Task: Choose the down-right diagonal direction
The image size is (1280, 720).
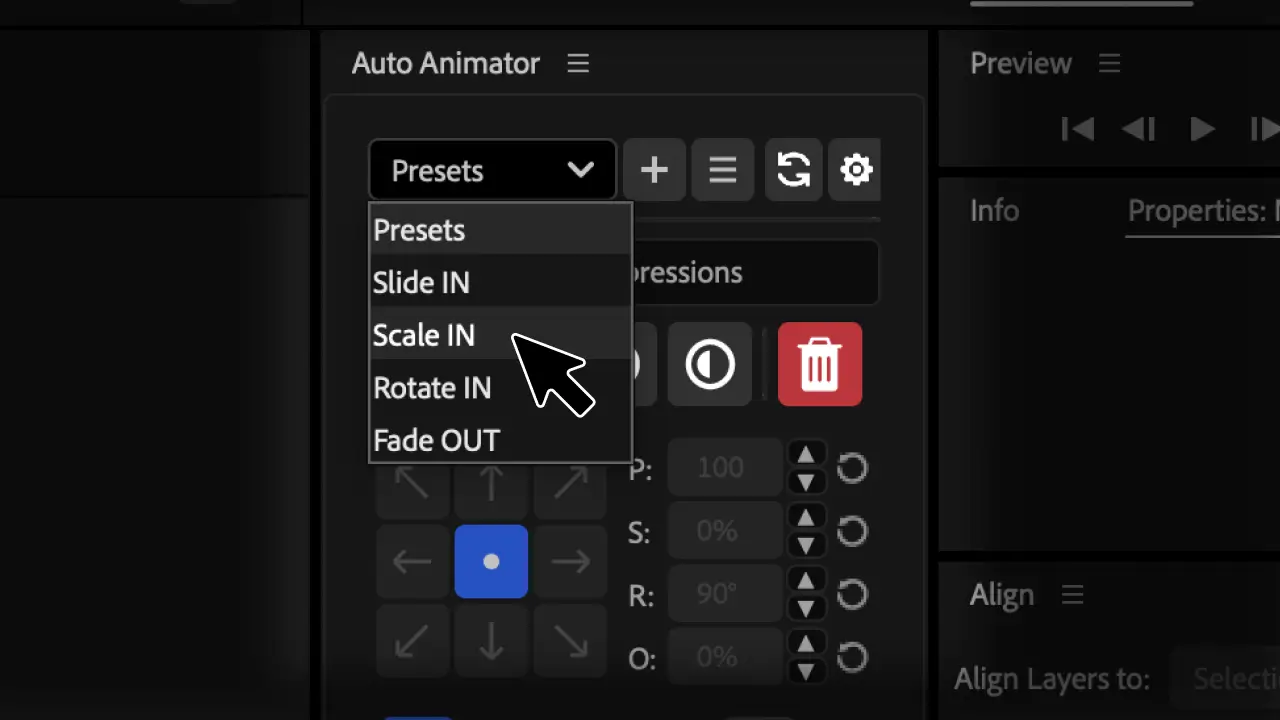Action: click(570, 641)
